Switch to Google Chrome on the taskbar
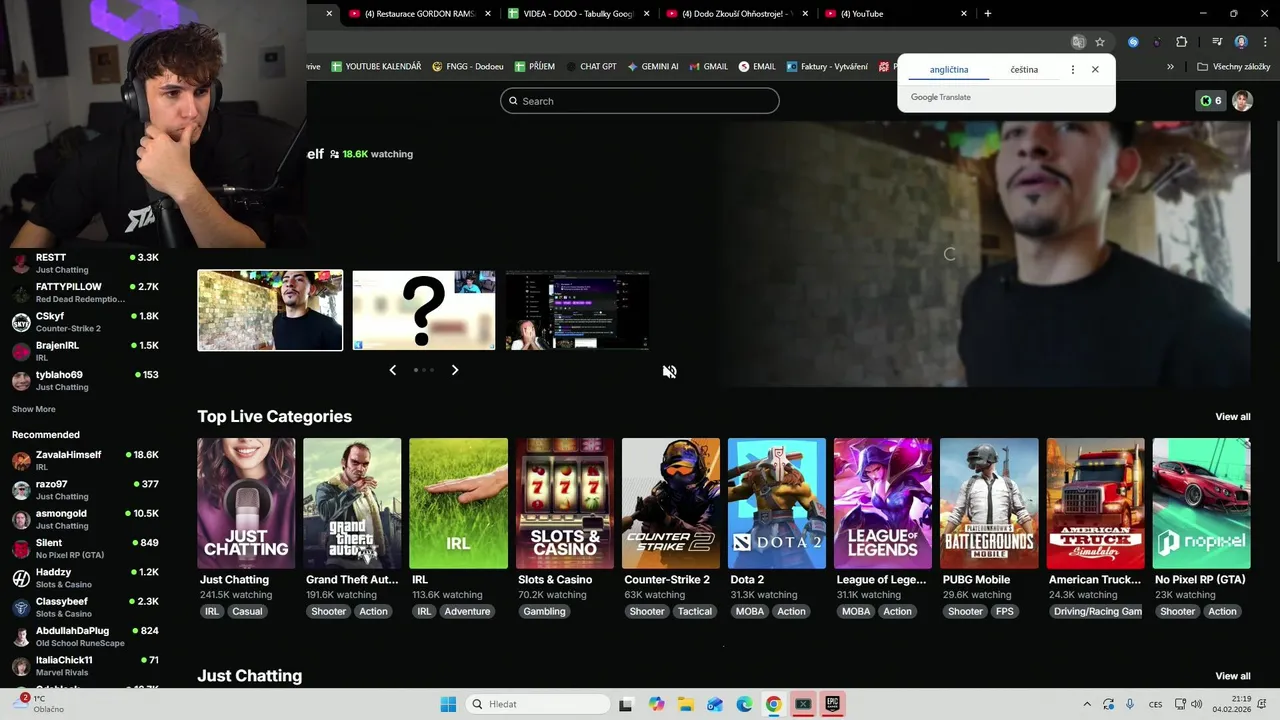 pyautogui.click(x=773, y=704)
